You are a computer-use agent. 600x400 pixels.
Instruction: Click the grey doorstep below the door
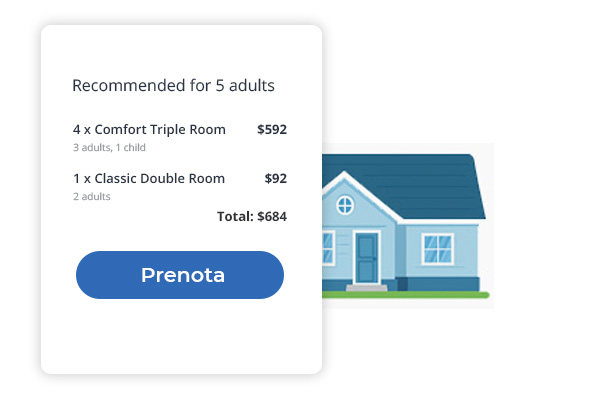click(366, 288)
